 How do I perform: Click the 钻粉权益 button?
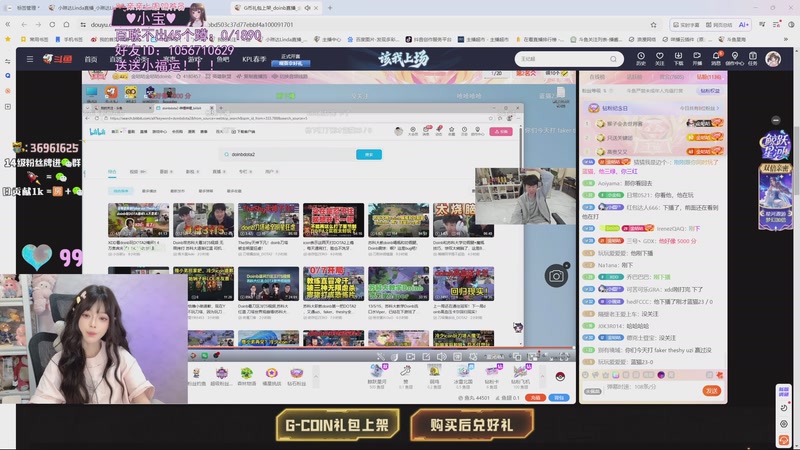tap(710, 91)
